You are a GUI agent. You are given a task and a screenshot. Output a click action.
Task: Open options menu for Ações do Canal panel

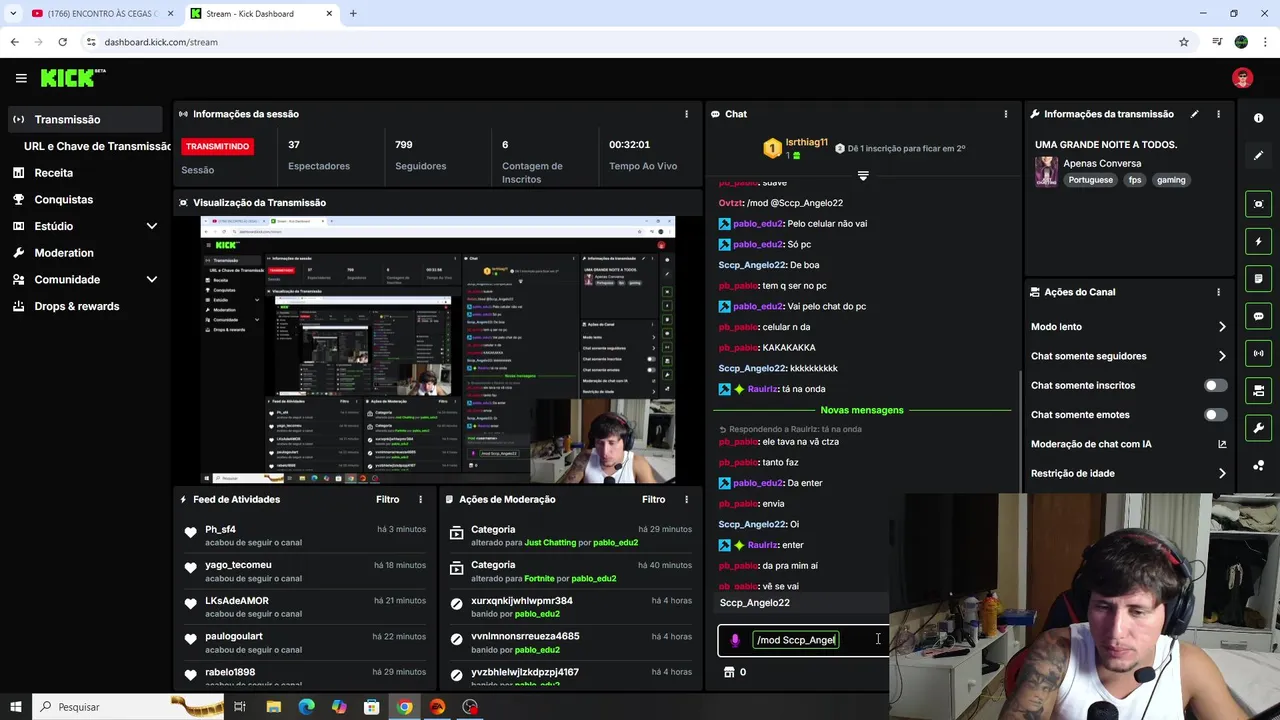tap(1218, 292)
